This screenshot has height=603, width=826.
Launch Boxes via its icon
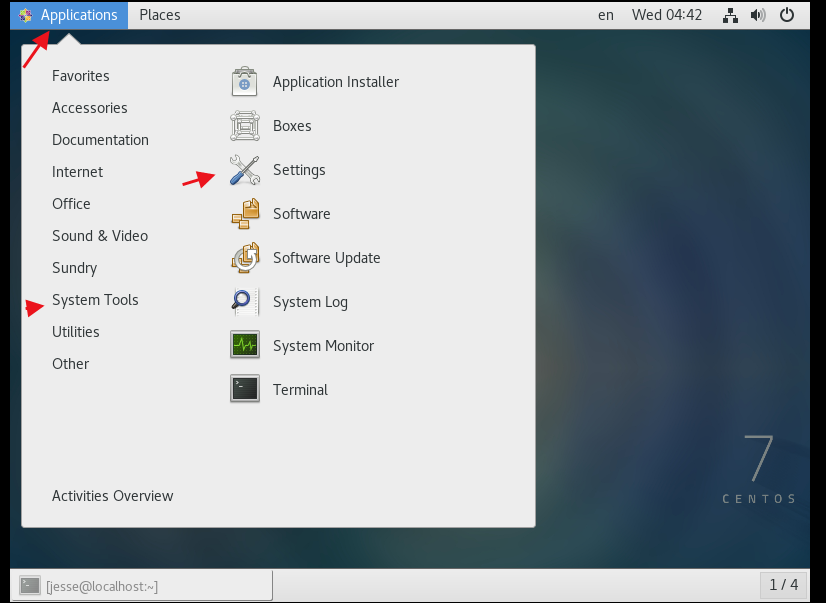244,126
